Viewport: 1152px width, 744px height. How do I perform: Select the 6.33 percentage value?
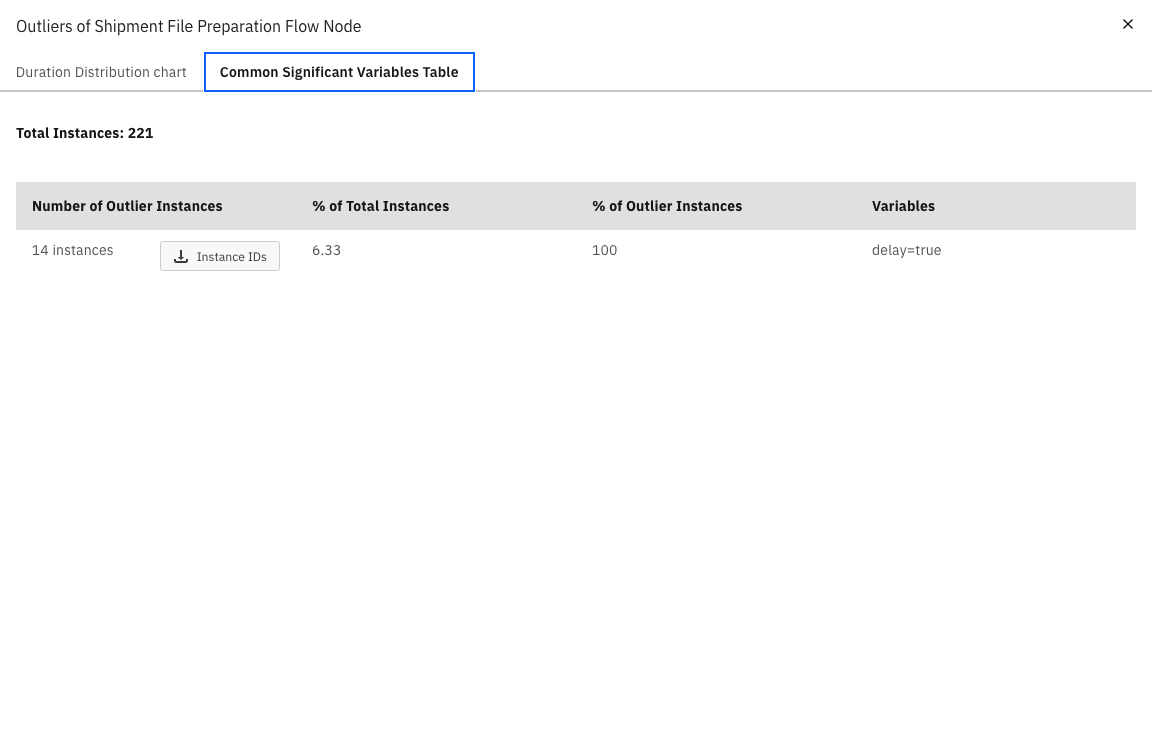click(x=326, y=250)
